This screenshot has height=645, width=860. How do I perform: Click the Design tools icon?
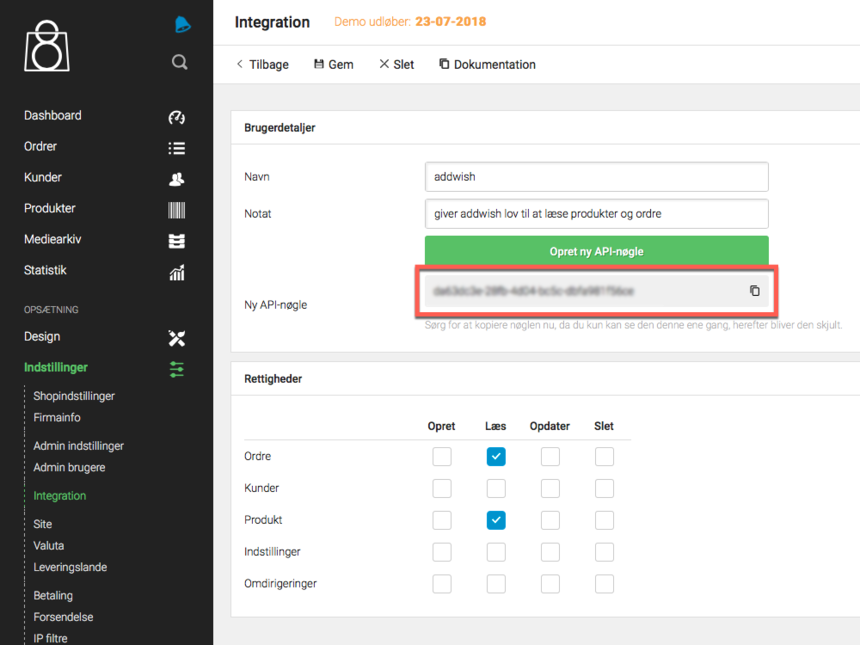point(177,338)
